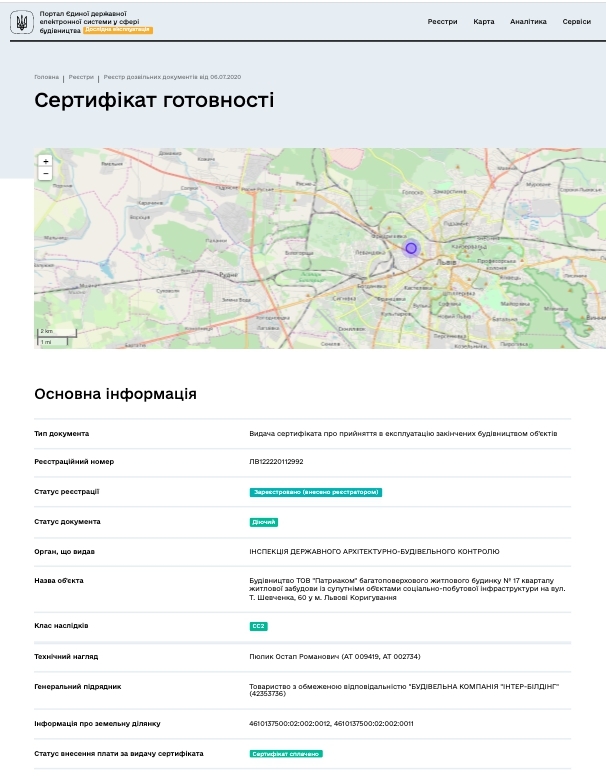606x777 pixels.
Task: Click the Статус реєстрації label
Action: tap(66, 492)
